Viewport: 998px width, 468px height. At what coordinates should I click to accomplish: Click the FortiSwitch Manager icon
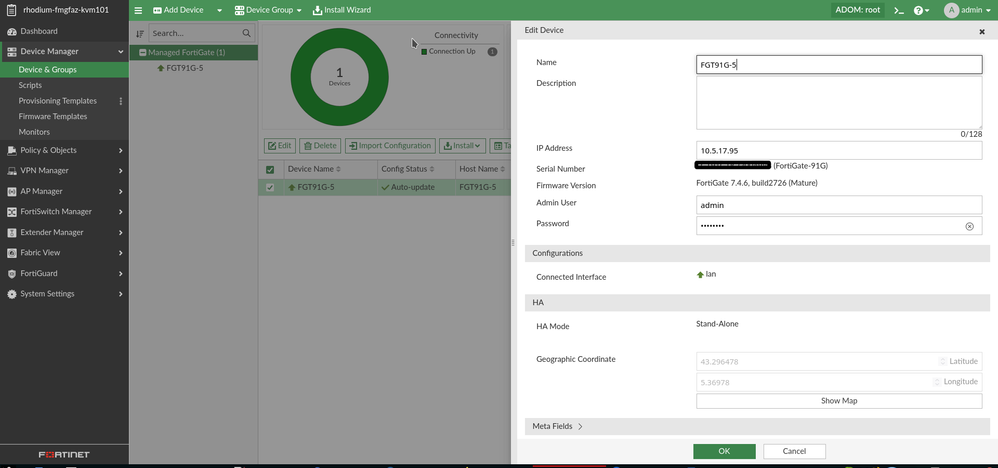coord(11,211)
